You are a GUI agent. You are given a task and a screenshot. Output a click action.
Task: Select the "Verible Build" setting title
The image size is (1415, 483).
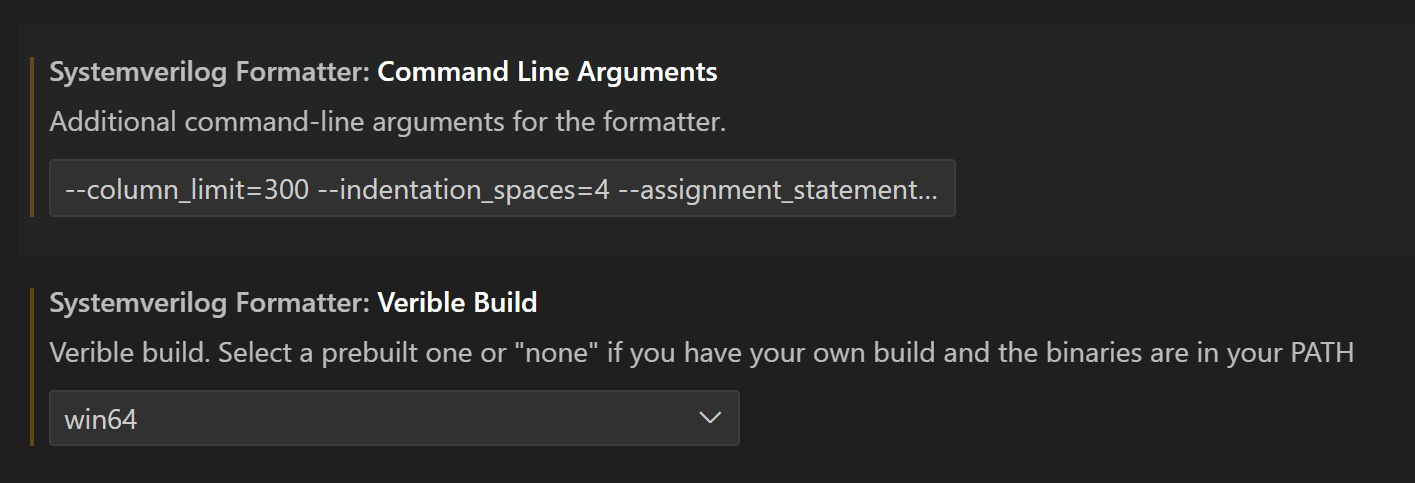[457, 302]
